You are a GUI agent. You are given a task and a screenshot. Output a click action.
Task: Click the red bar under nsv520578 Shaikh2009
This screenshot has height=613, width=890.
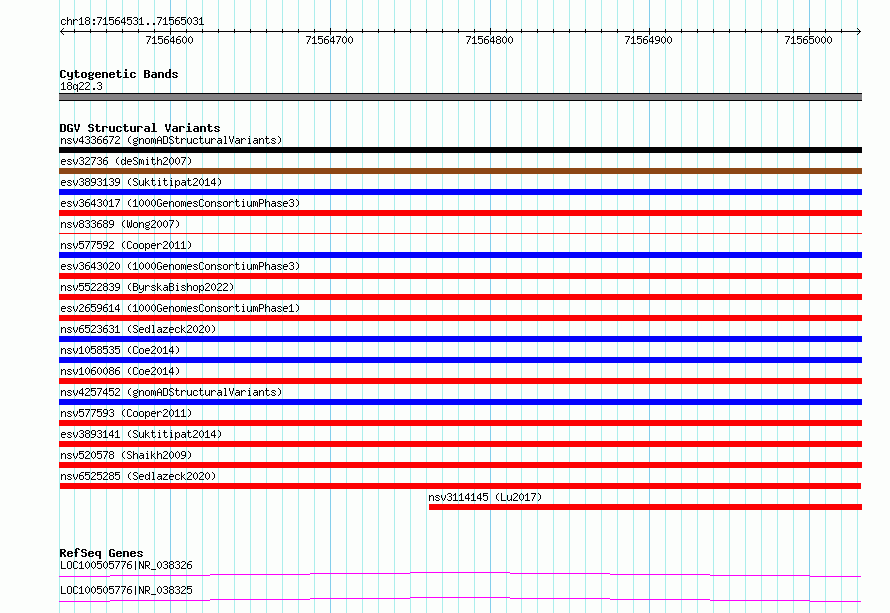point(460,465)
